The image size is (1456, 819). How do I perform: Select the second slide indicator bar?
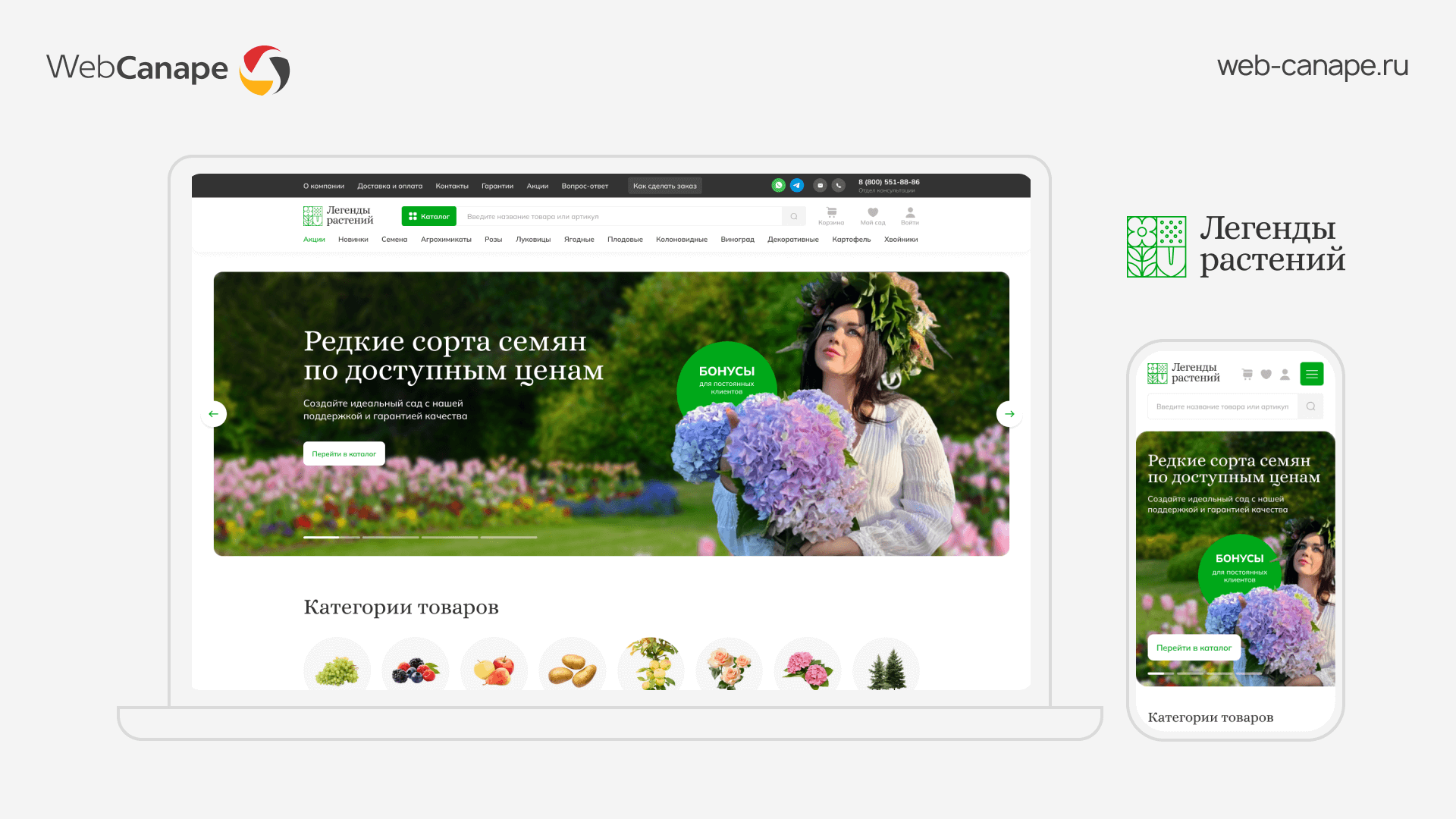391,537
